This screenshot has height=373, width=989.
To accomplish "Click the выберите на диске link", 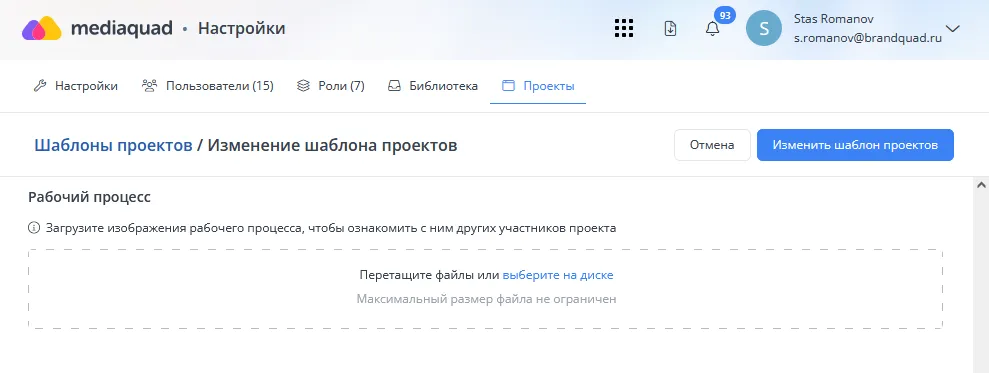I will coord(558,275).
